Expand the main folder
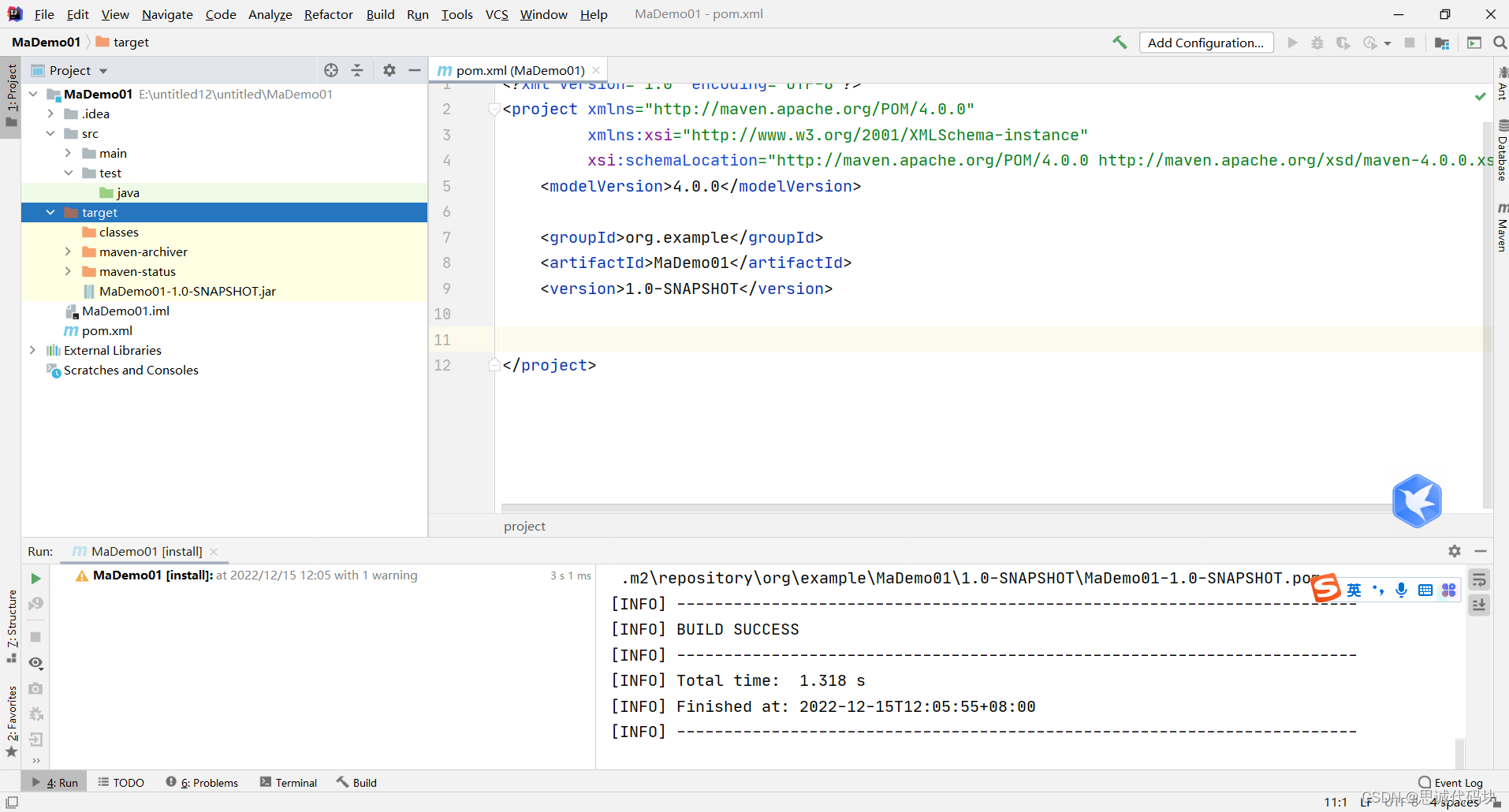The image size is (1509, 812). [68, 153]
